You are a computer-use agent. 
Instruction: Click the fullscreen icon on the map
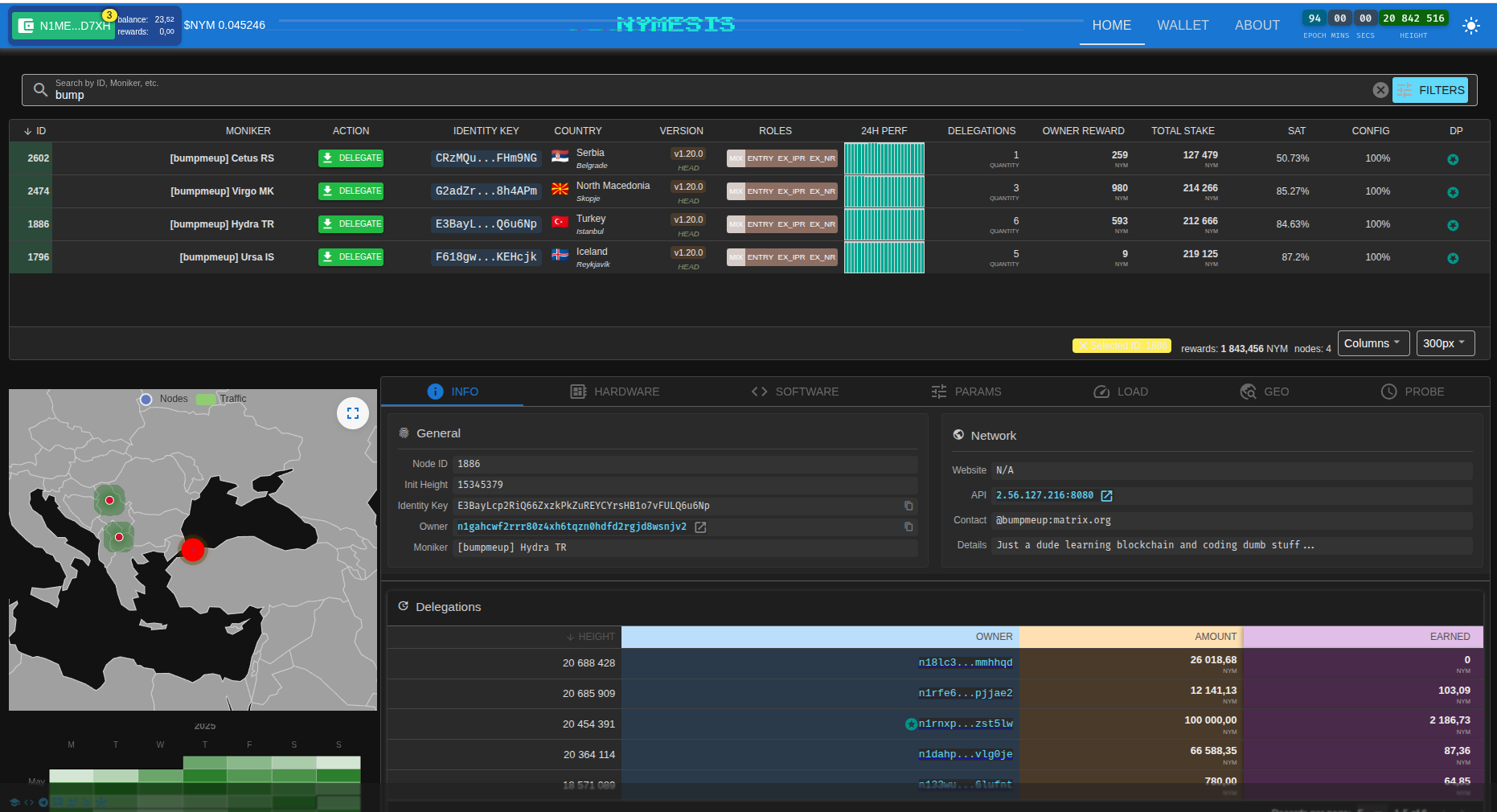tap(352, 413)
